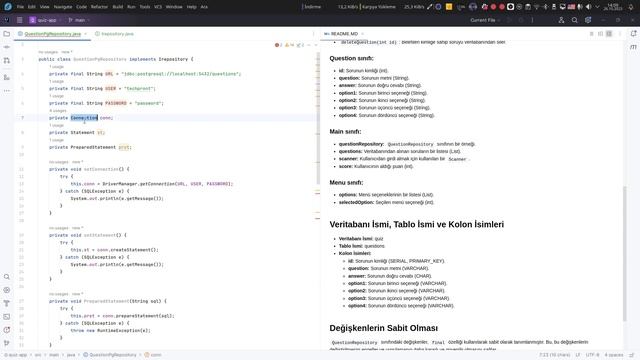Open the Commit tool window icon
This screenshot has height=360, width=640.
[x=7, y=47]
